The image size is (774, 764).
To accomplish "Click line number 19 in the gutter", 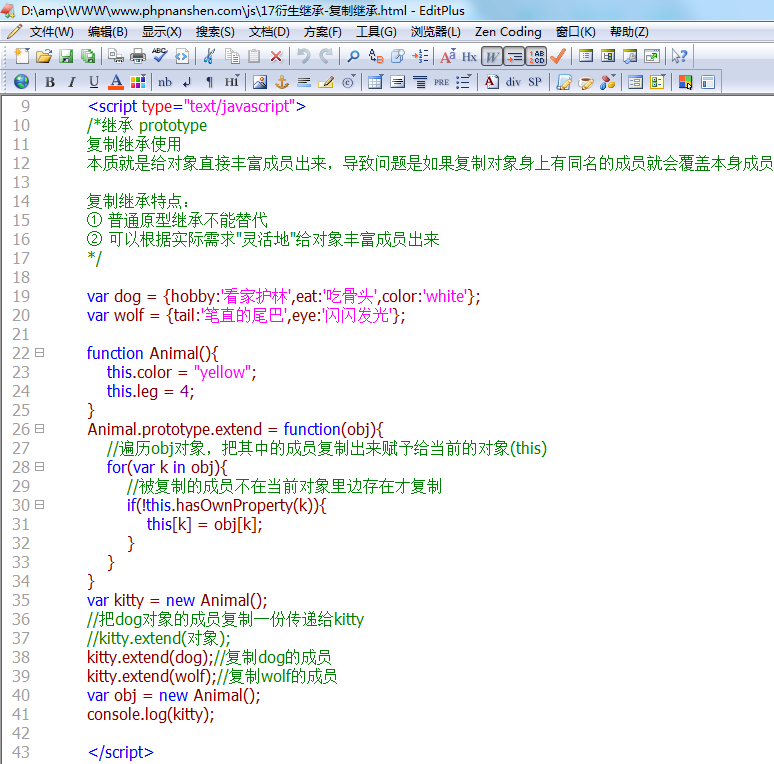I will click(x=21, y=296).
